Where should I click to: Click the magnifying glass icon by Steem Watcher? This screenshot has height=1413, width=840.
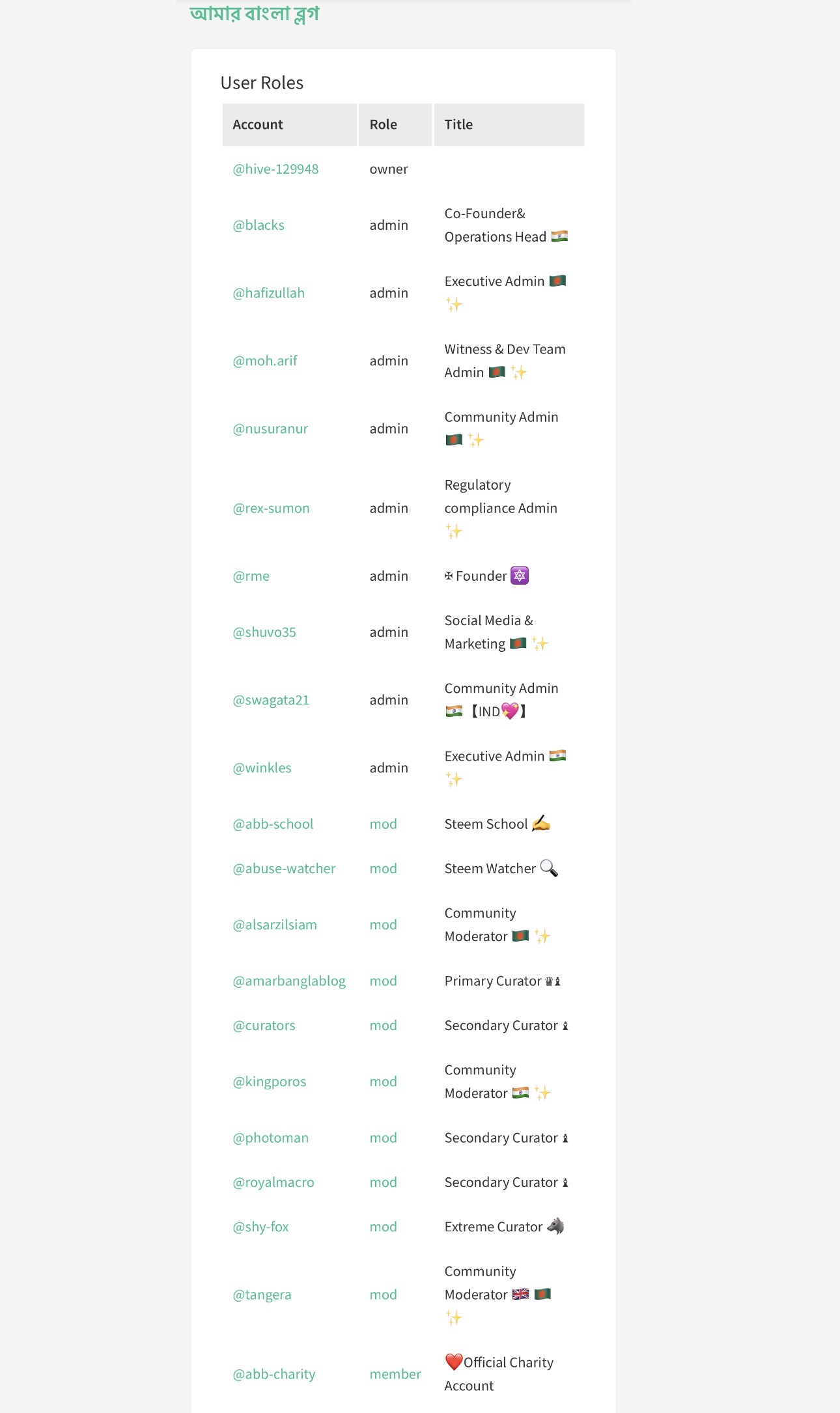tap(549, 868)
